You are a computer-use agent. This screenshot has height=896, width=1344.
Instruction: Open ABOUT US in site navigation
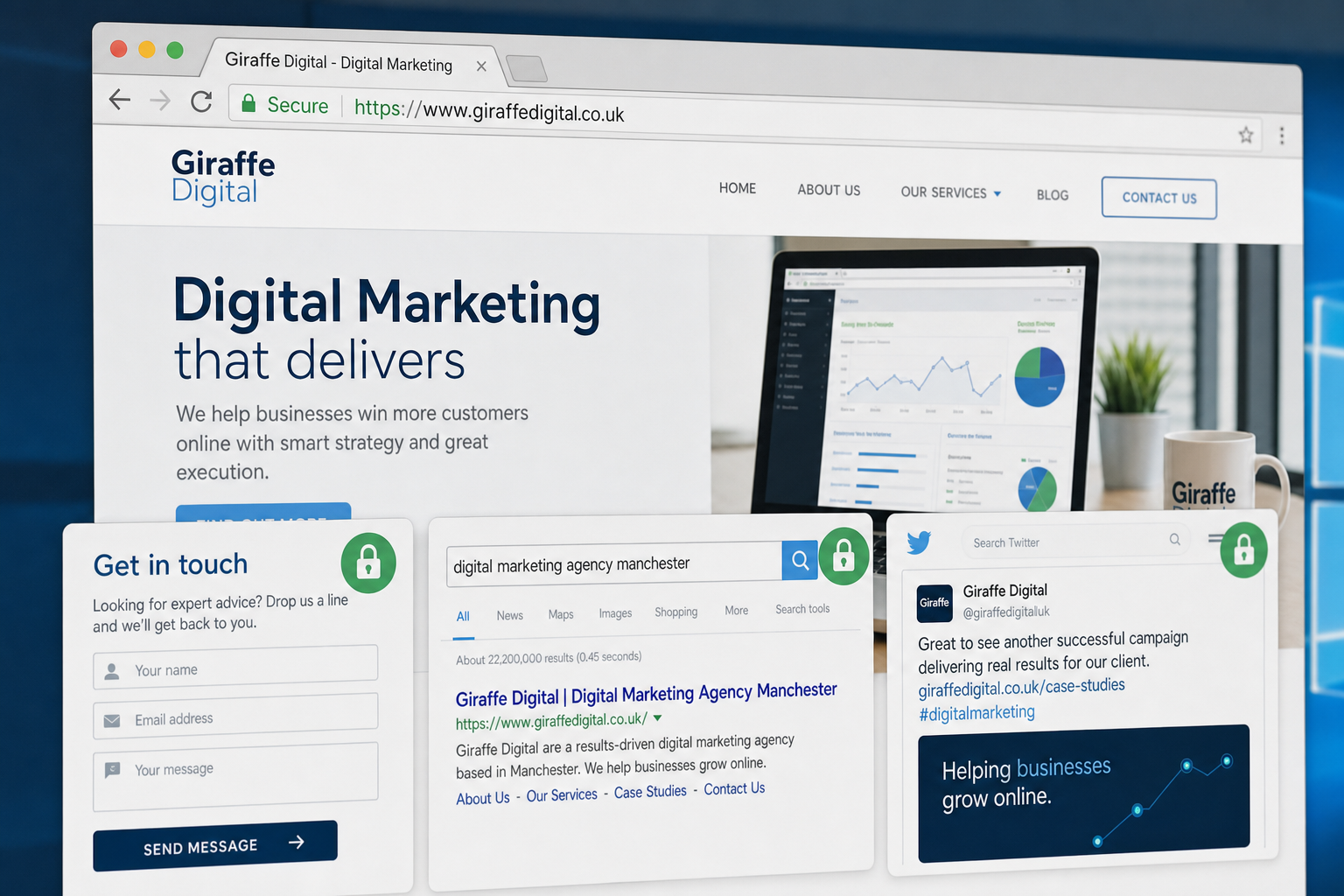coord(829,190)
